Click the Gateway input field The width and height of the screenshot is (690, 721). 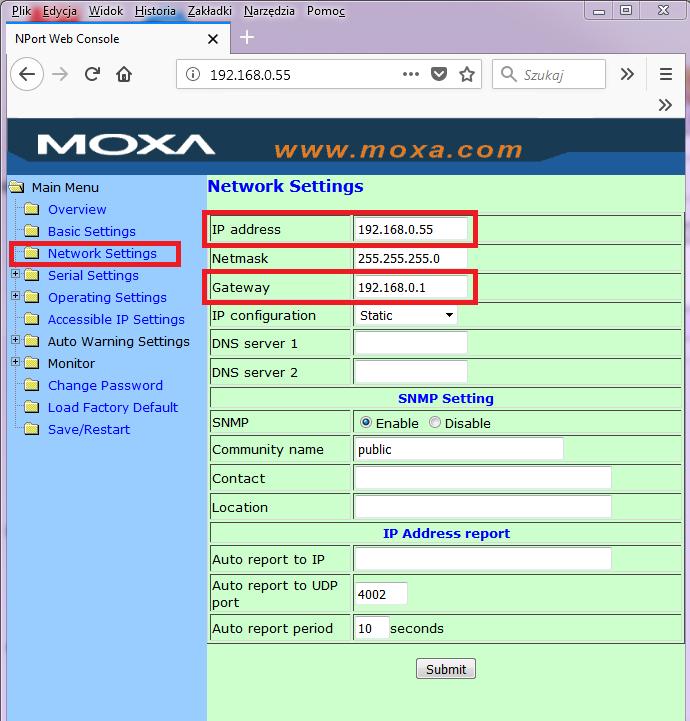(x=411, y=287)
